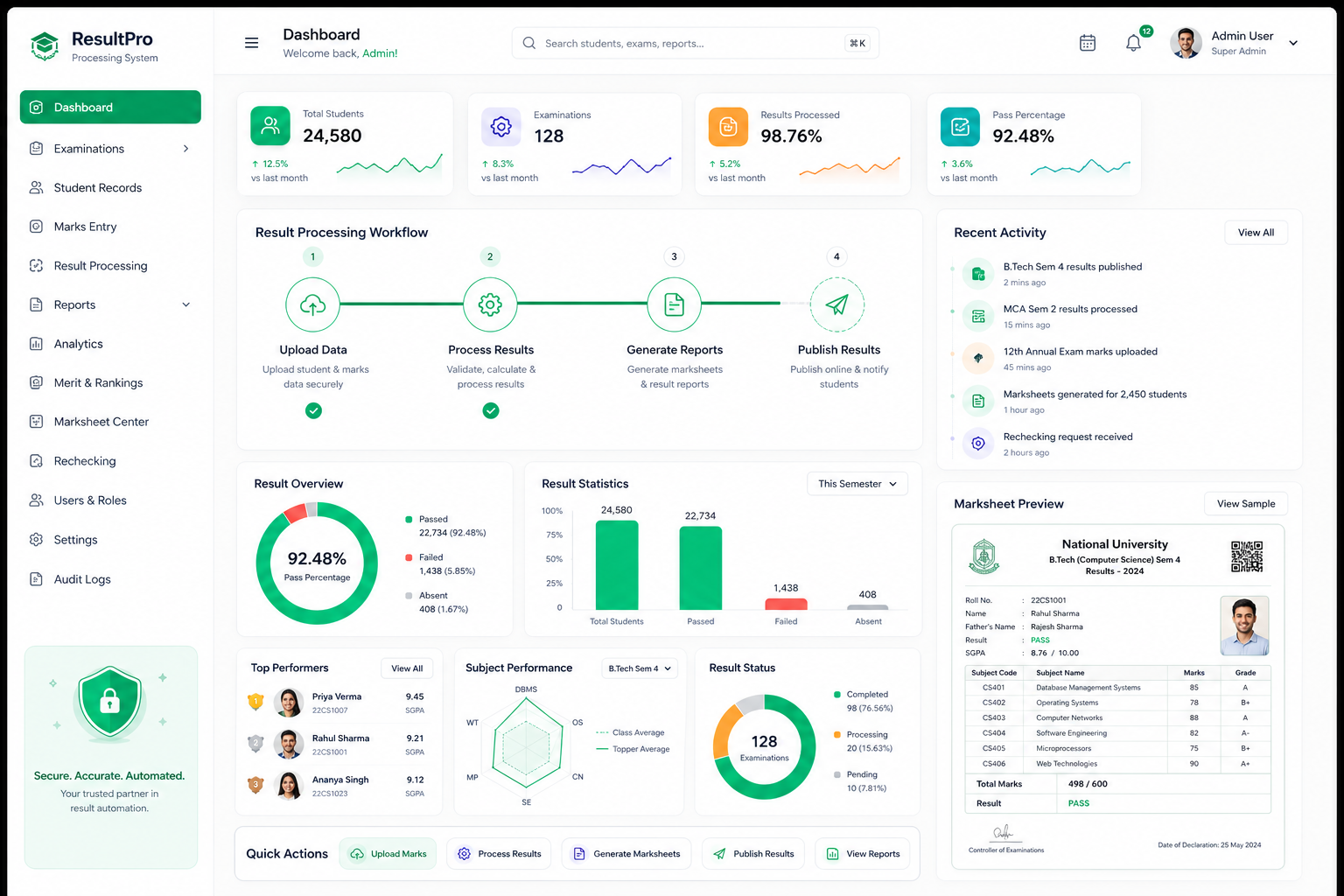
Task: Click the ResultPro graduation cap logo
Action: pyautogui.click(x=45, y=45)
